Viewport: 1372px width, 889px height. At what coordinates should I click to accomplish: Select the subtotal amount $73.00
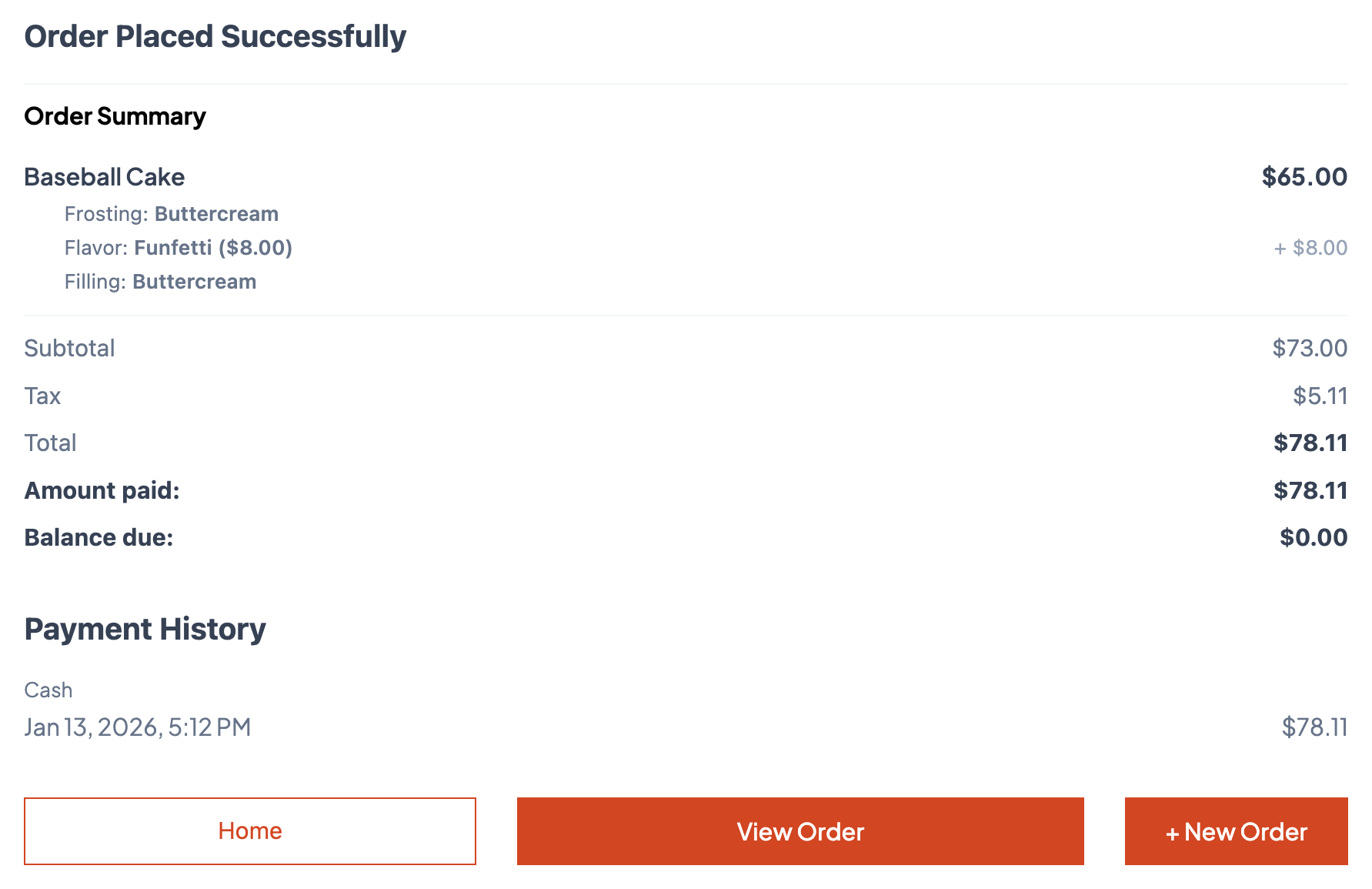pyautogui.click(x=1310, y=349)
